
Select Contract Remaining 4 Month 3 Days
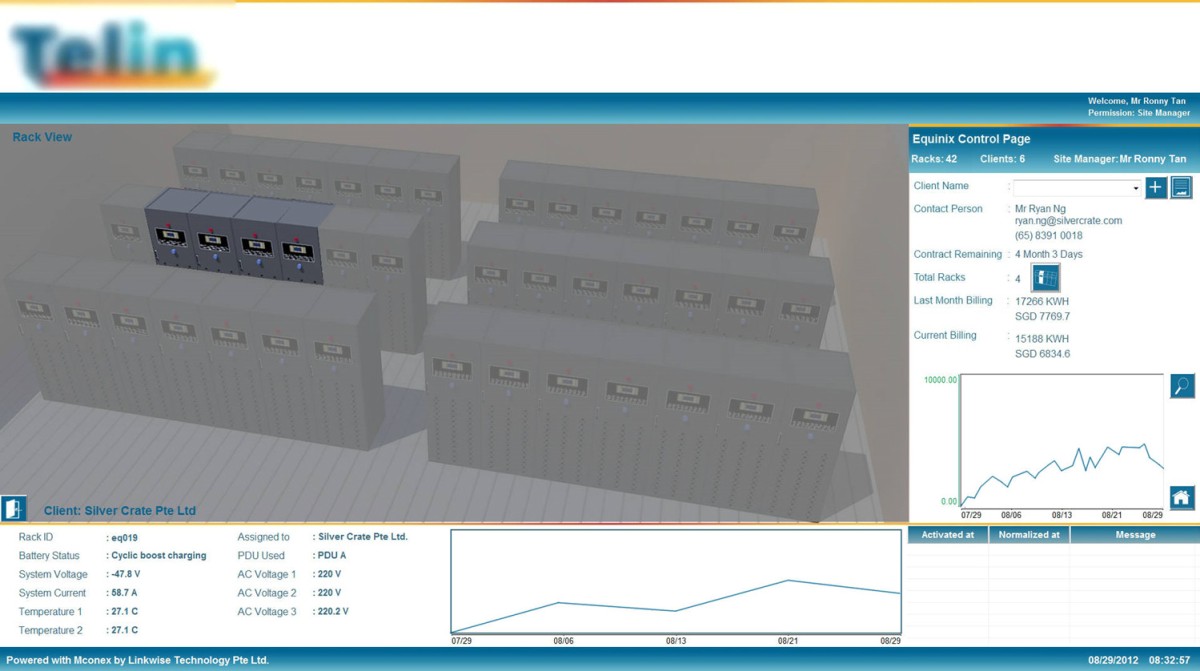point(1048,254)
